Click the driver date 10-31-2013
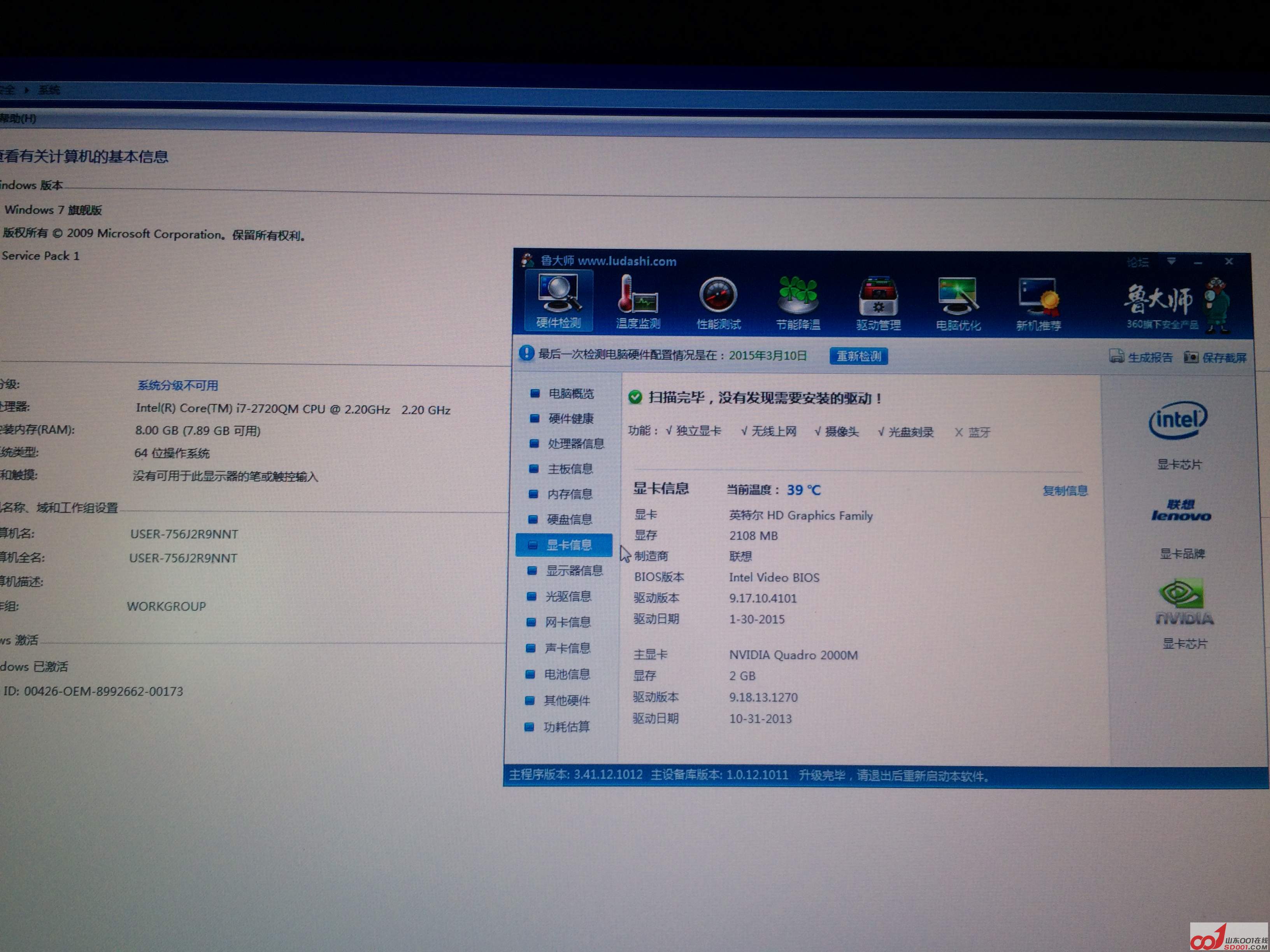This screenshot has height=952, width=1270. pyautogui.click(x=760, y=718)
